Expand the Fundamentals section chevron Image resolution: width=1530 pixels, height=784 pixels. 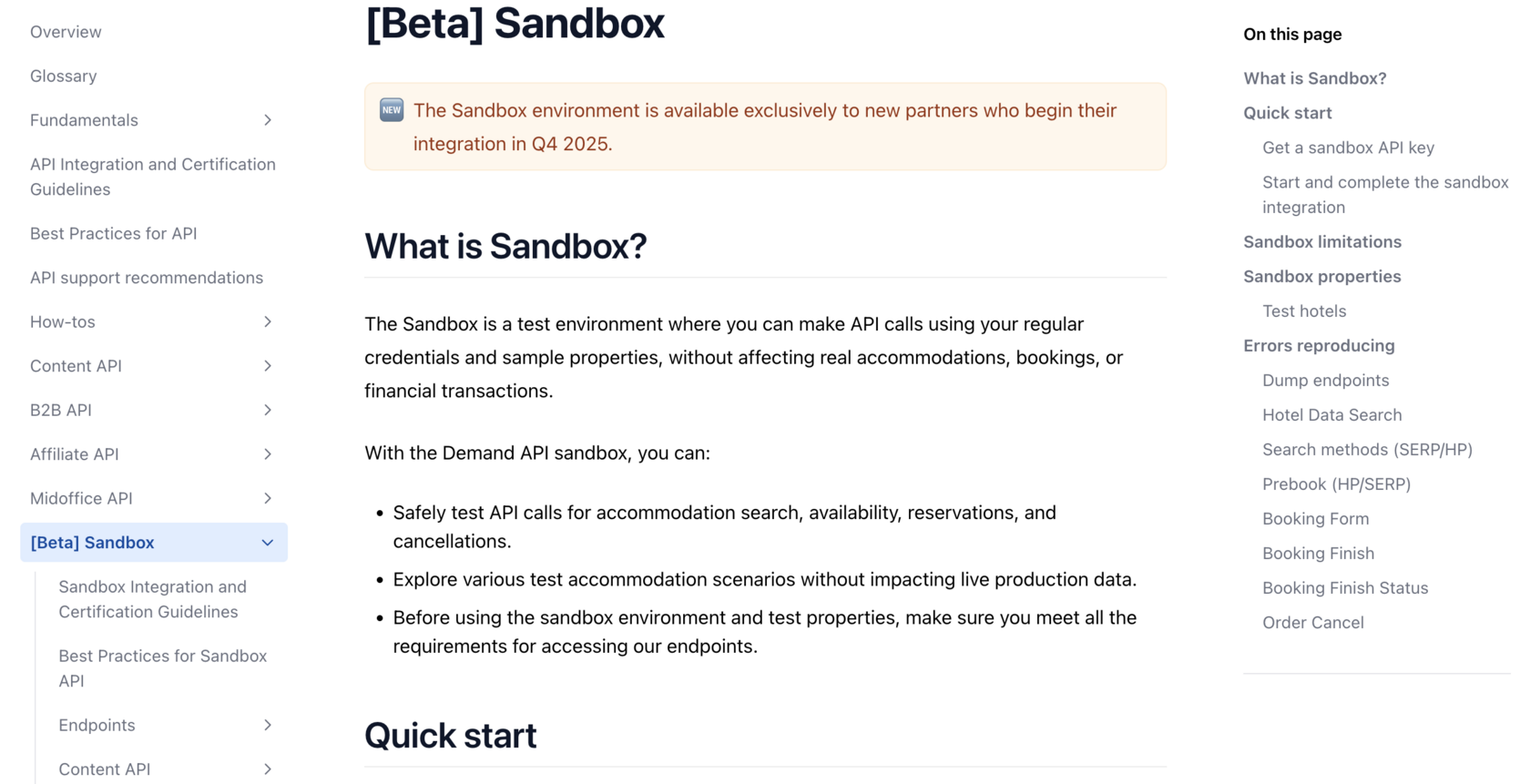point(268,120)
